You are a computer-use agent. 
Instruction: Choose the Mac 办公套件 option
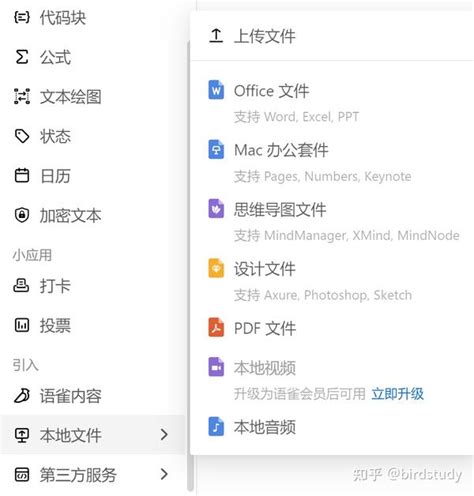pos(332,162)
